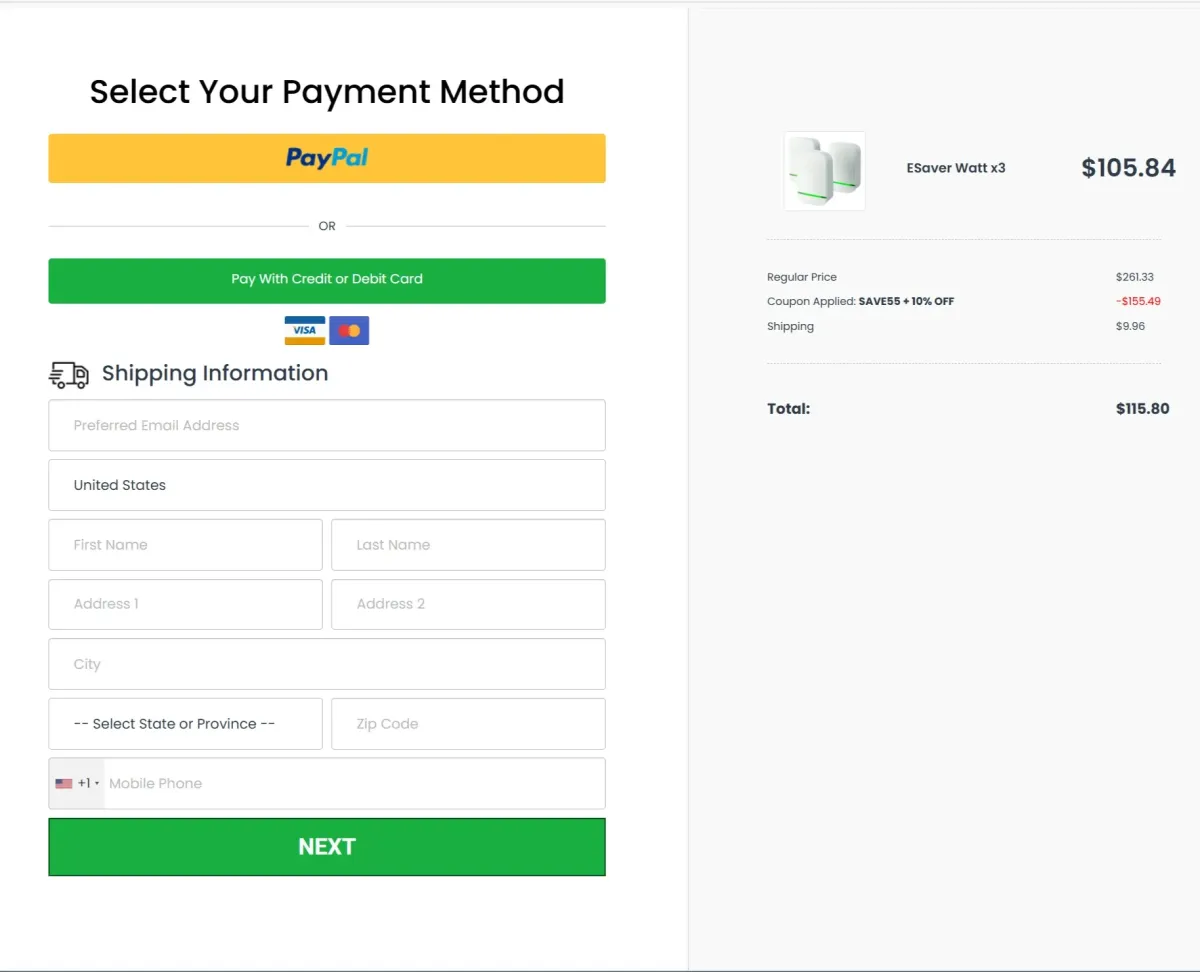Click the Mobile Phone number field
This screenshot has height=972, width=1200.
pos(350,783)
